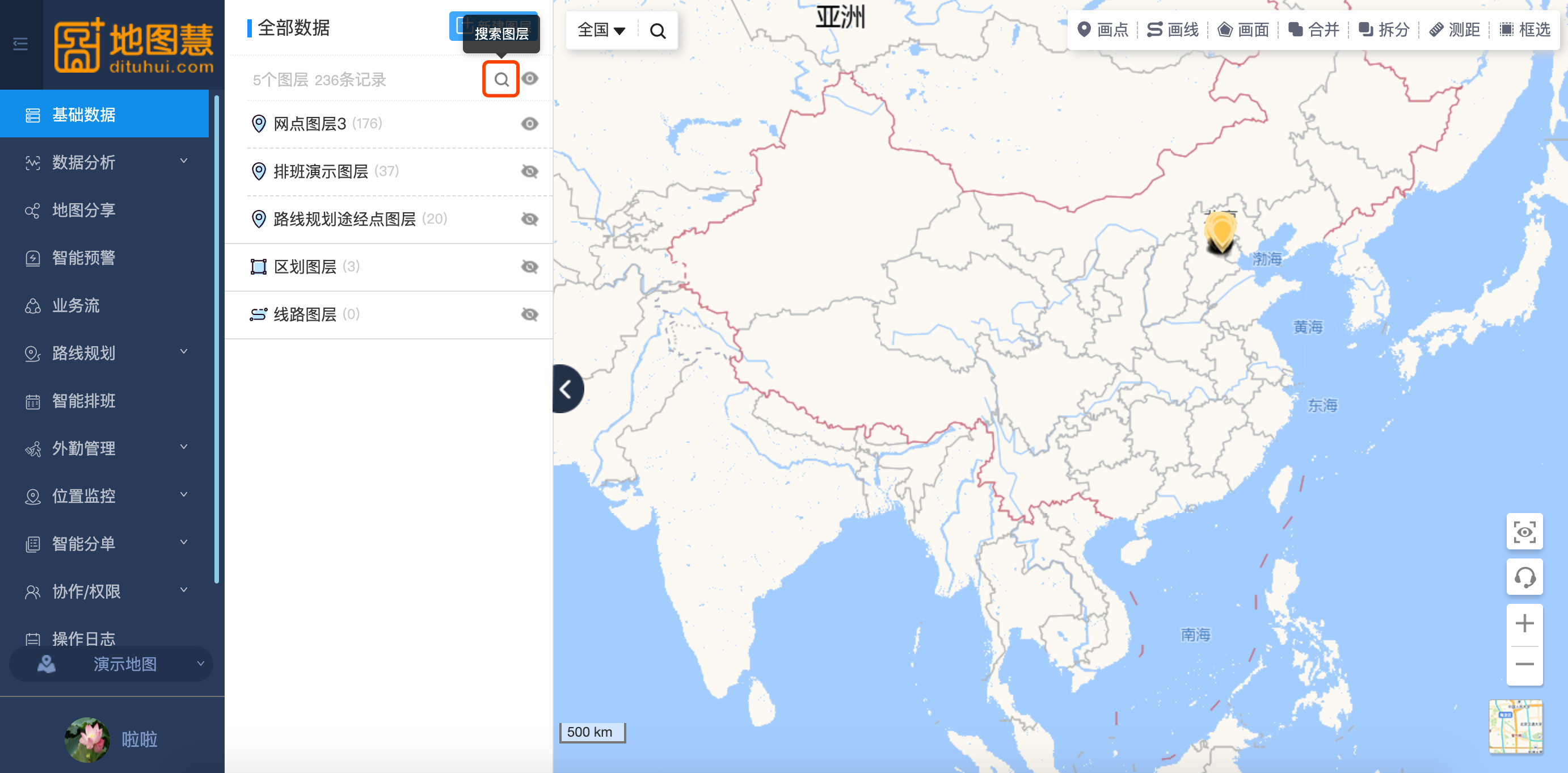Click the yellow map marker pin
1568x773 pixels.
[x=1220, y=232]
